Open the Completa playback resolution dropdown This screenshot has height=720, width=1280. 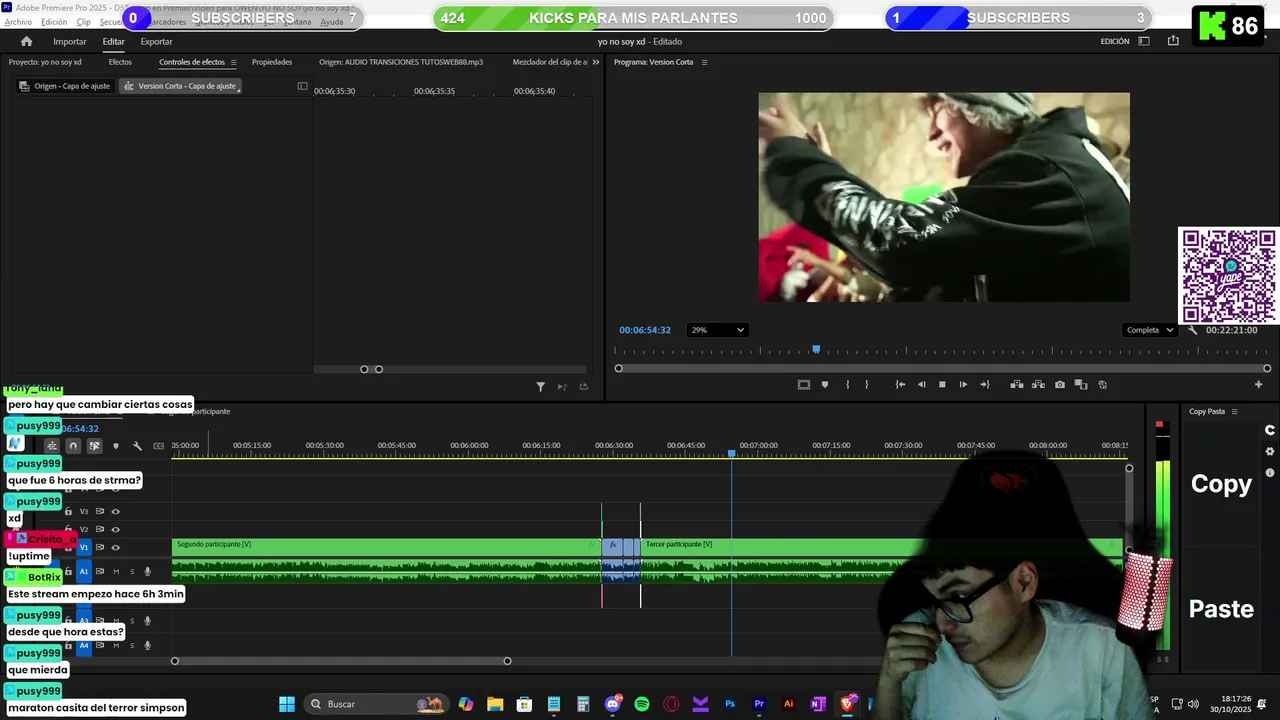pyautogui.click(x=1148, y=330)
